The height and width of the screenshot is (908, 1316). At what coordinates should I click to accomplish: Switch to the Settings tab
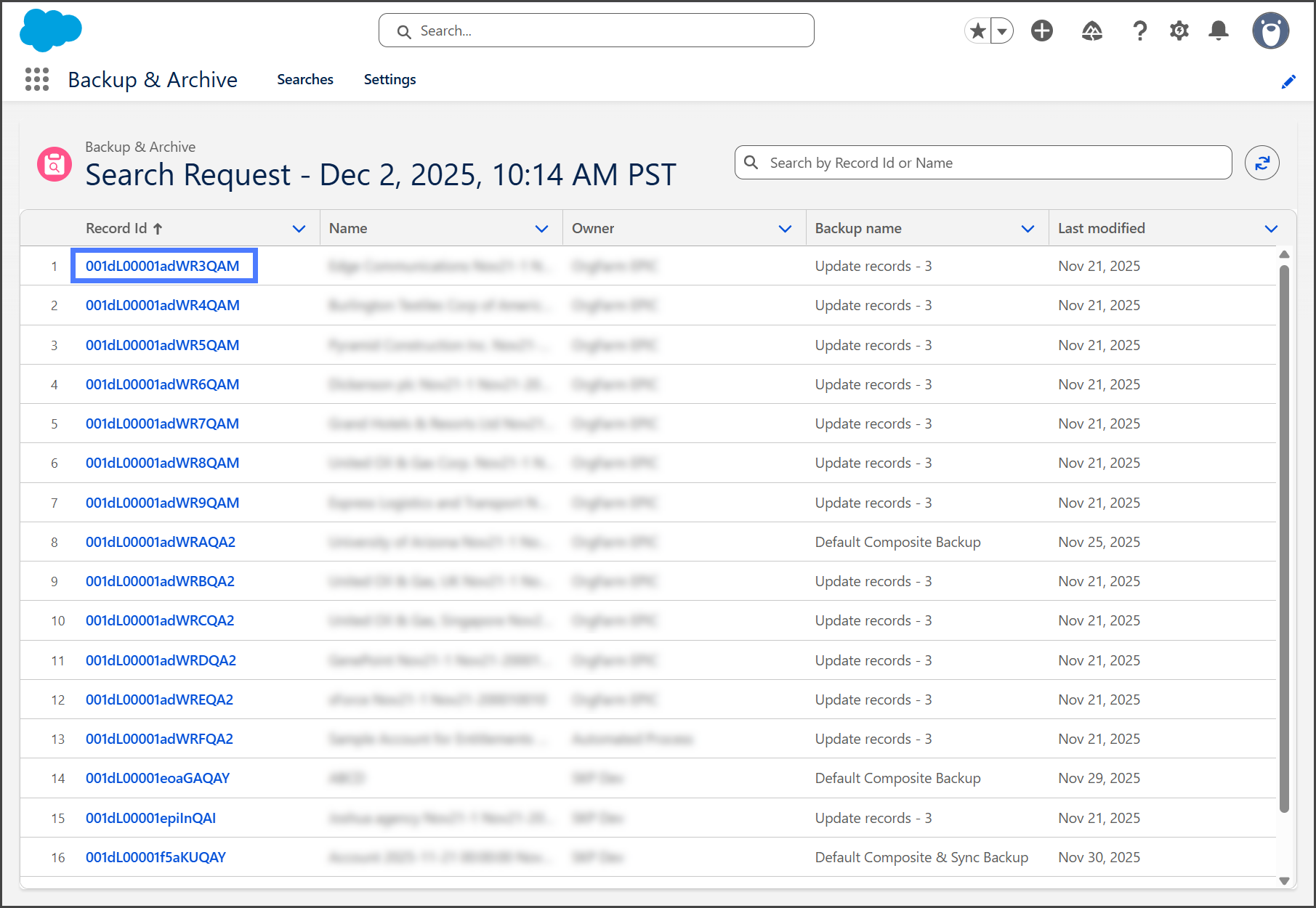(x=389, y=79)
